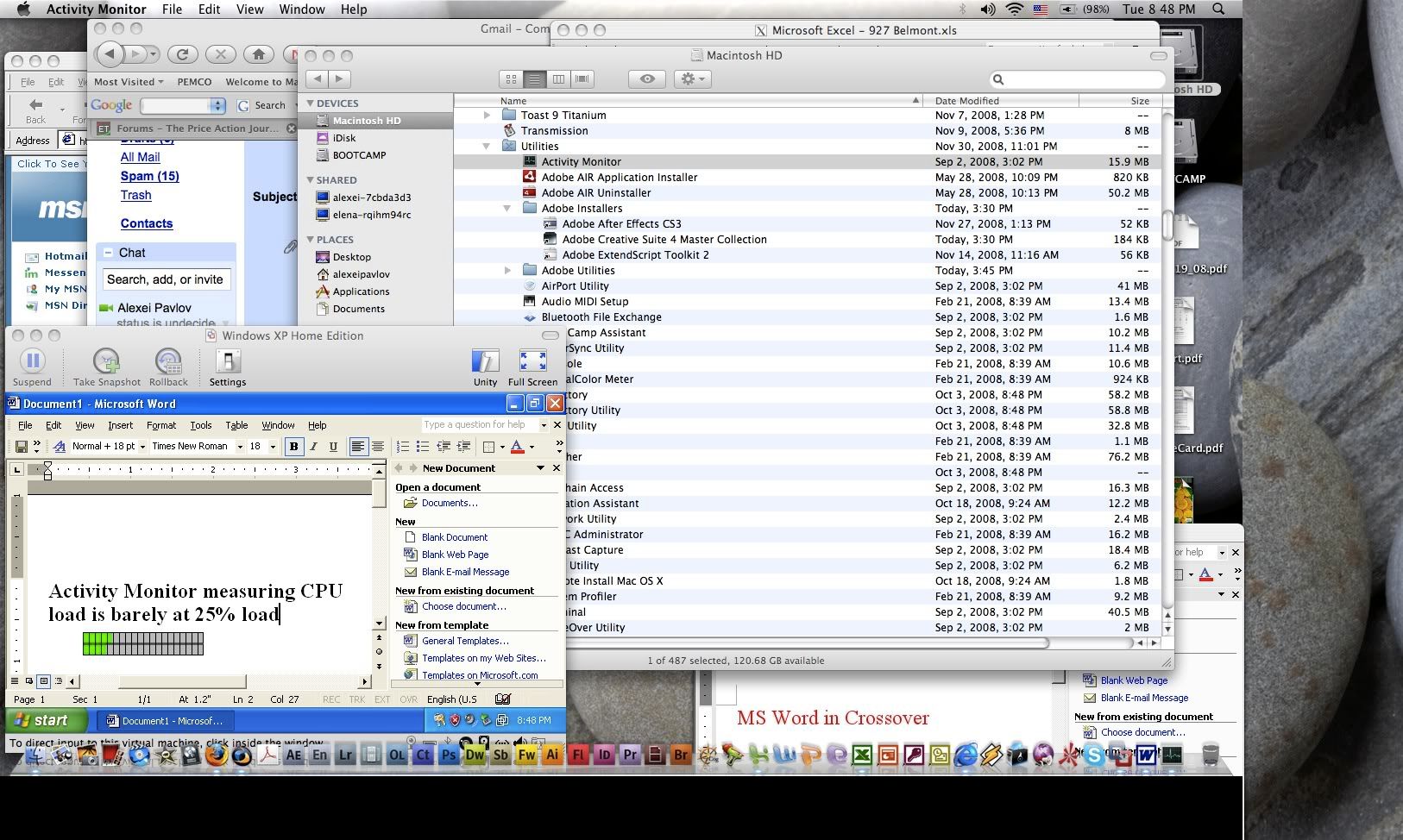Open Illustrator from the Dock
Screen dimensions: 1403x840
(x=552, y=755)
